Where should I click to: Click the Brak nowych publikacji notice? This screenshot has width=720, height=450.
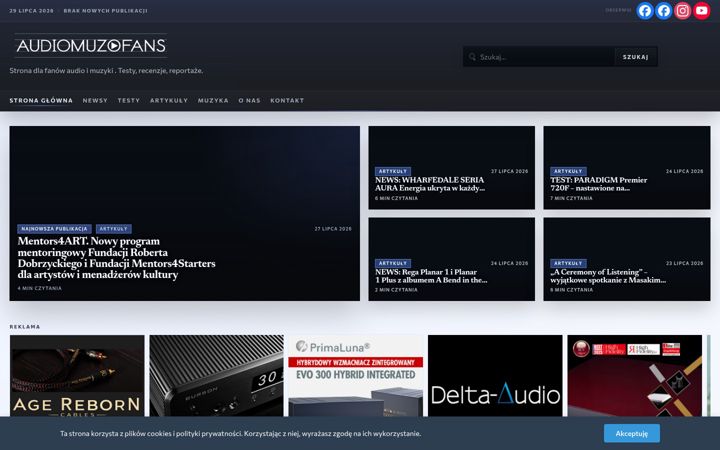[106, 11]
